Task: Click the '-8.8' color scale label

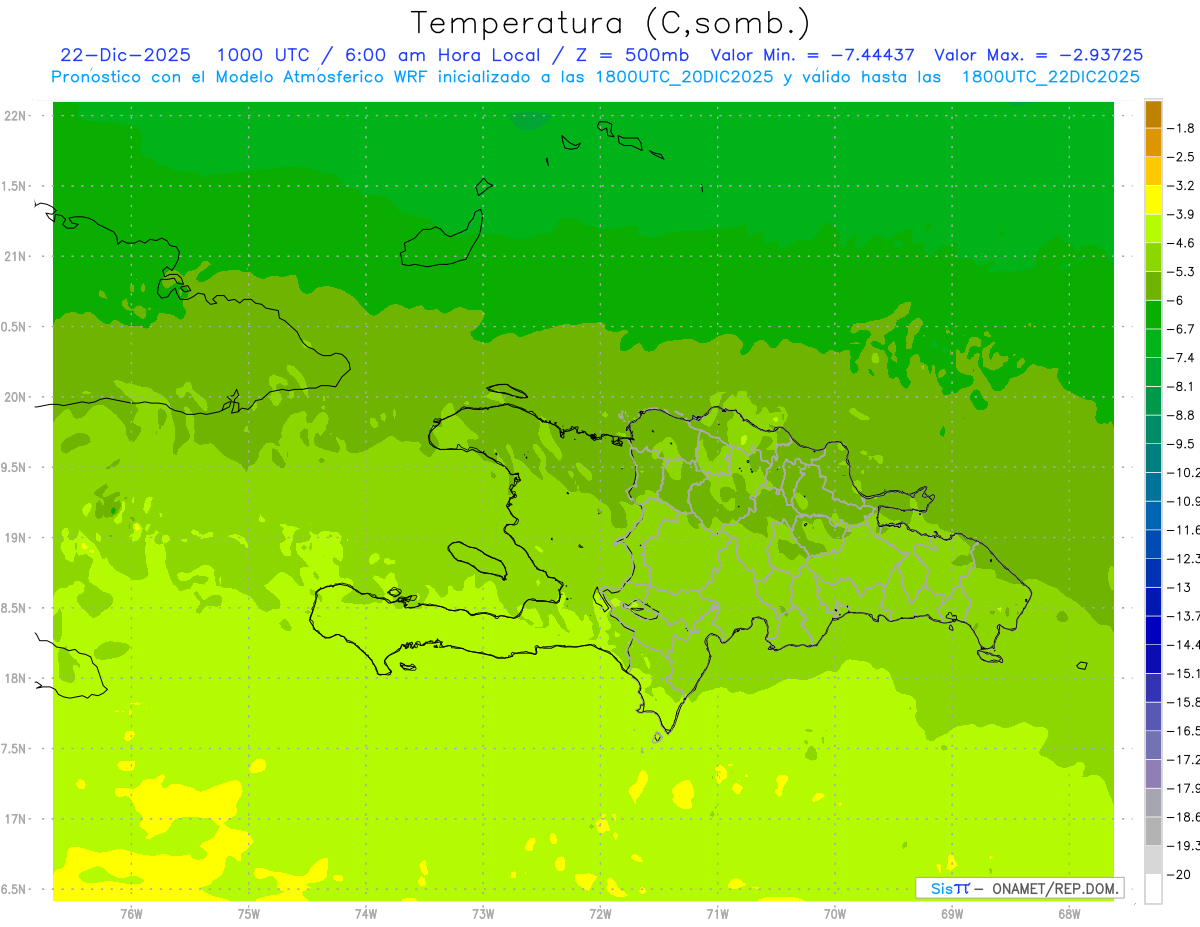Action: (1182, 415)
